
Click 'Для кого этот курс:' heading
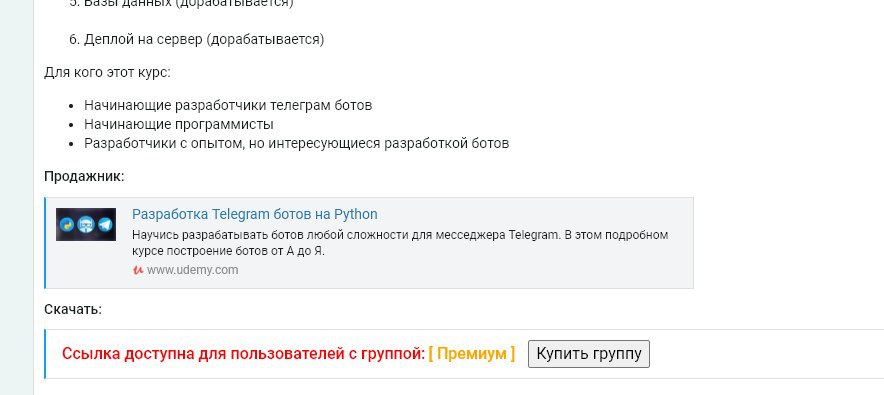coord(107,73)
